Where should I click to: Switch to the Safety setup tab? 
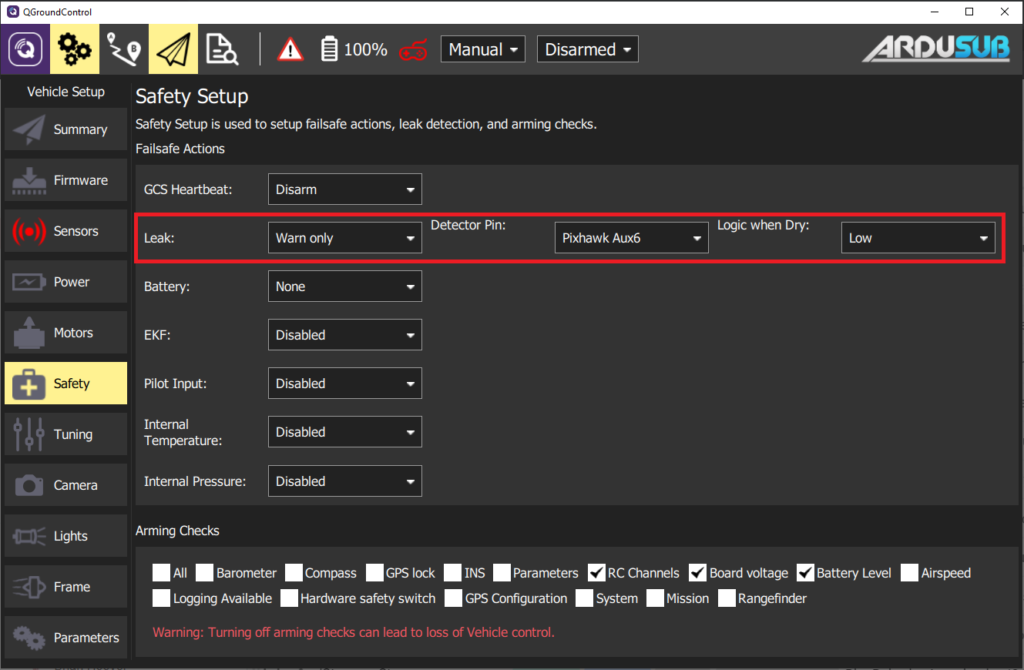[64, 383]
